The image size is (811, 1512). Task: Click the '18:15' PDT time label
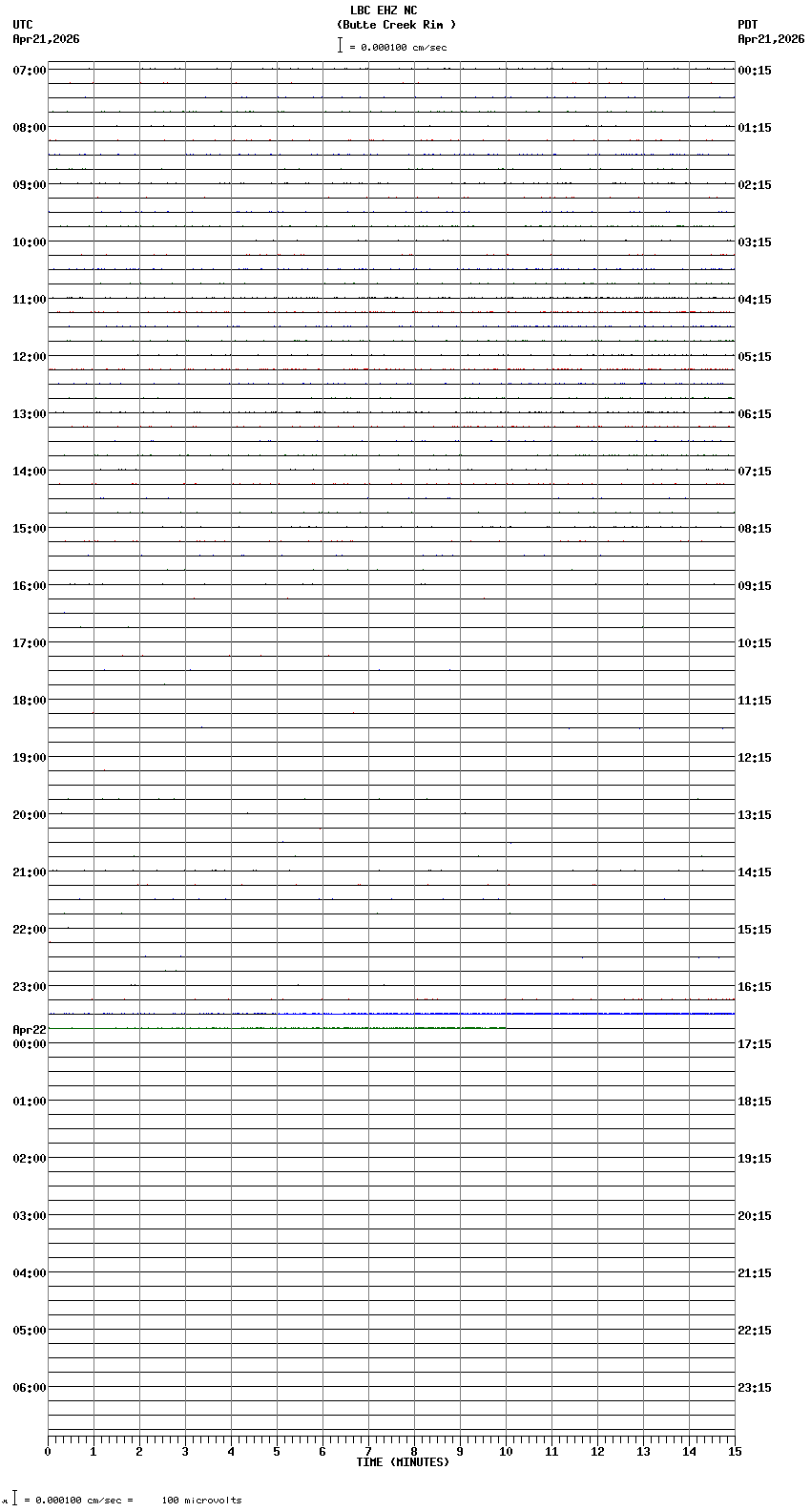[755, 1102]
